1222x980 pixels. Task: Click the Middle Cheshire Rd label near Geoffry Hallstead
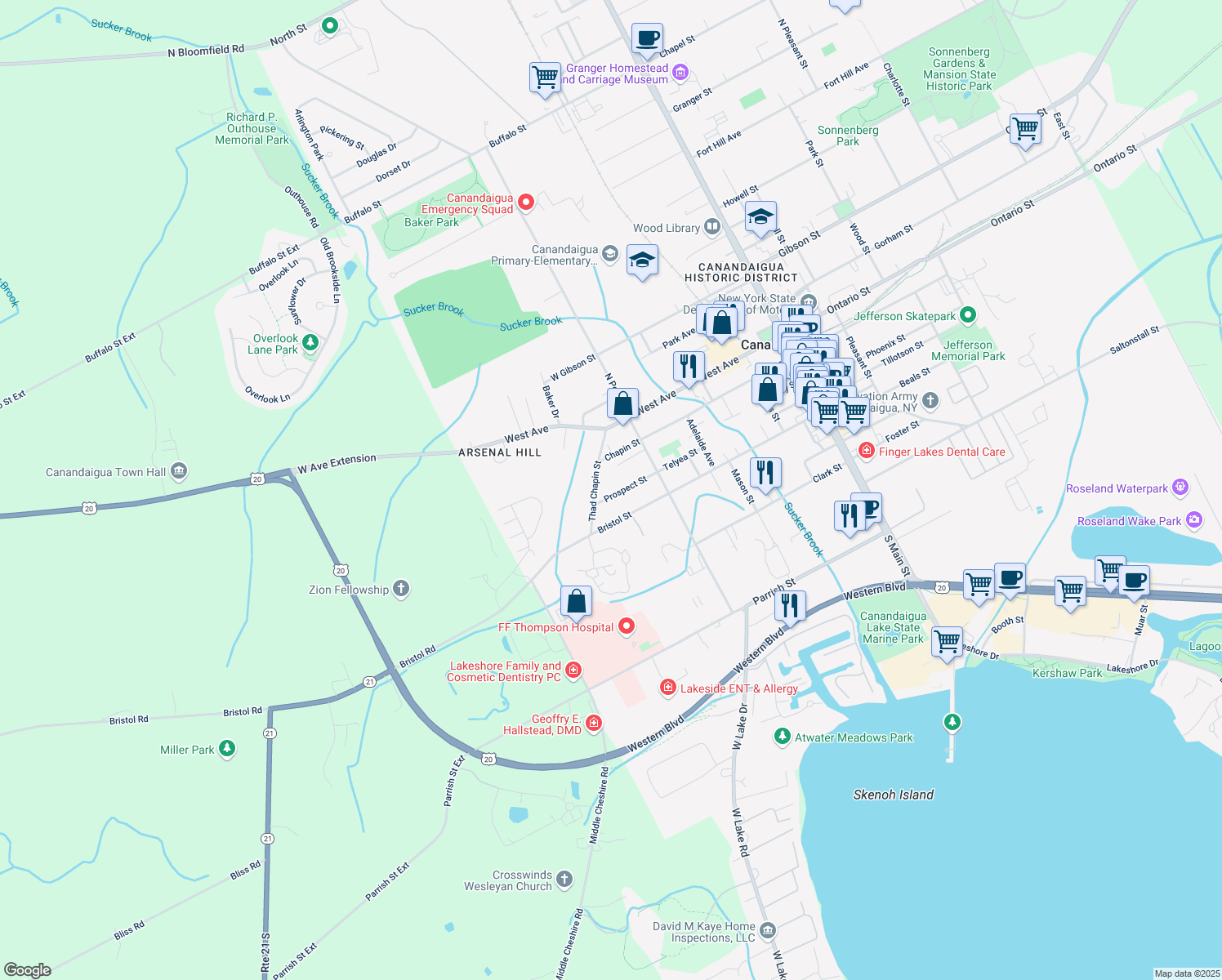(599, 805)
